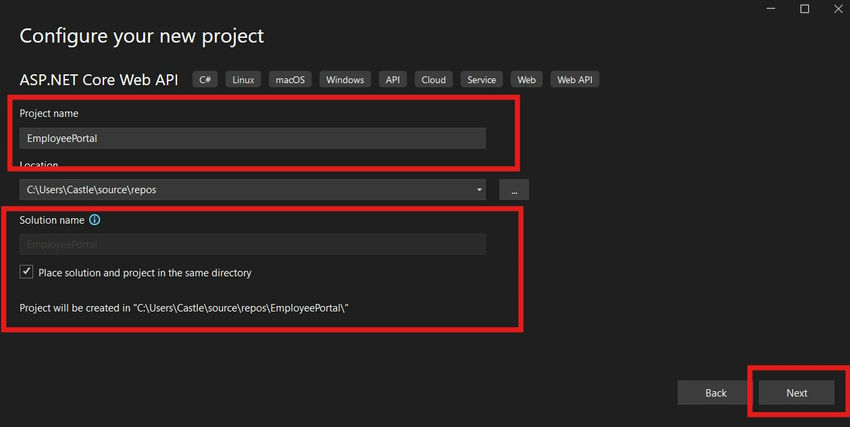Click inside the Project name text field

252,138
